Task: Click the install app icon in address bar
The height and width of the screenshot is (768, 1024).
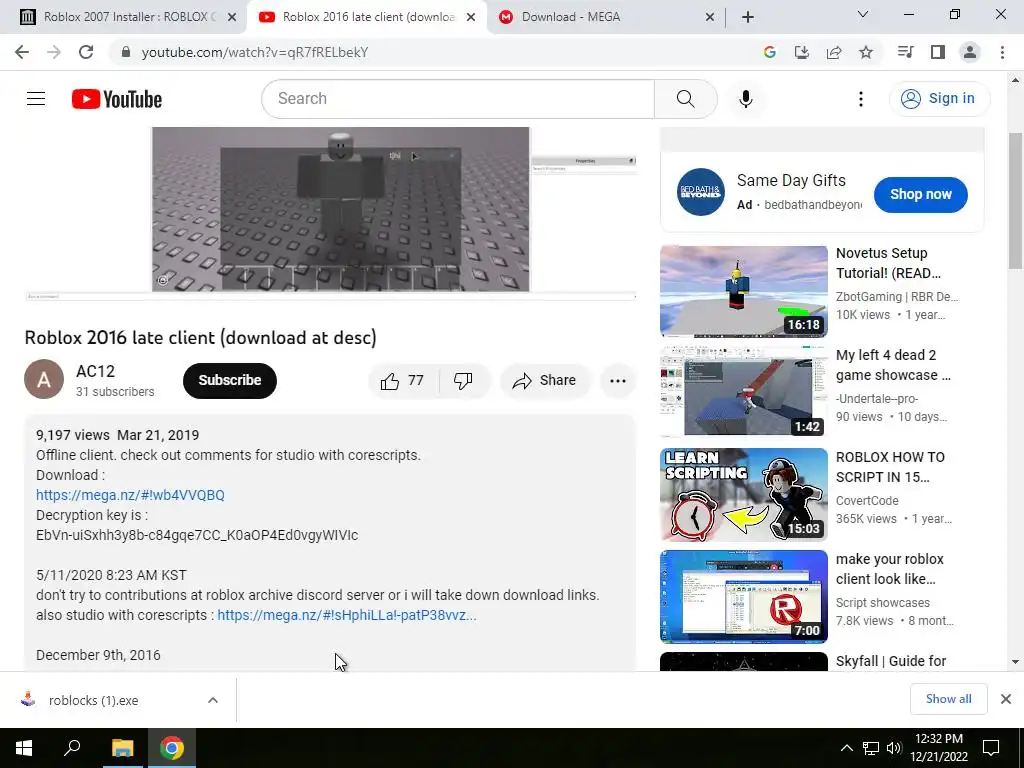Action: point(802,52)
